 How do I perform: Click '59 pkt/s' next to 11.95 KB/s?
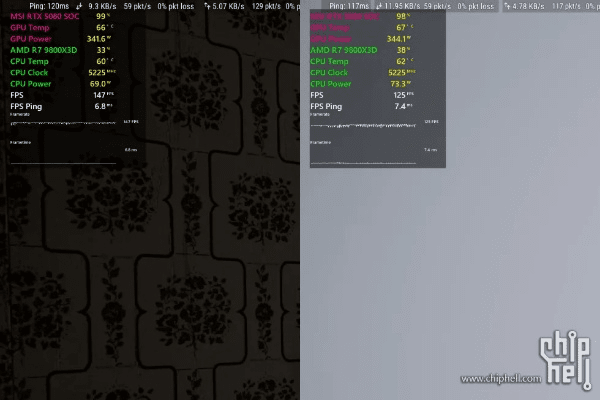[x=437, y=6]
